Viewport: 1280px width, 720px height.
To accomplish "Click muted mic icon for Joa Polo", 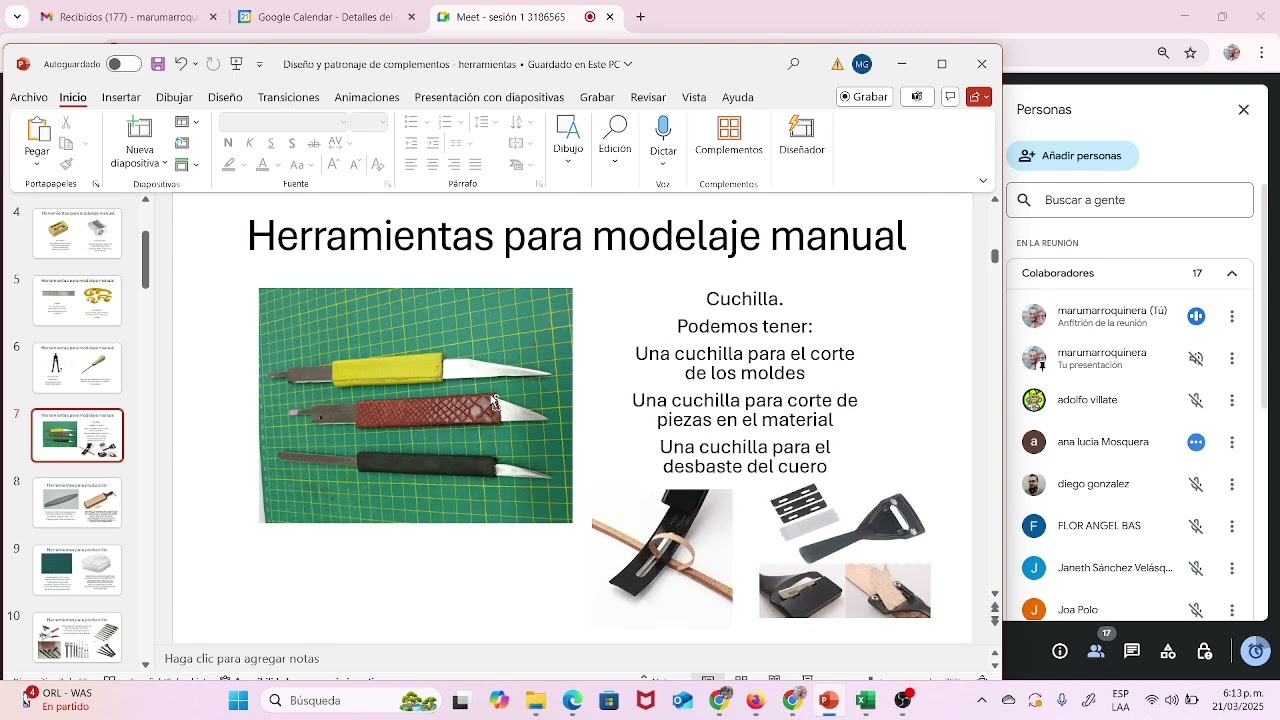I will [x=1196, y=610].
